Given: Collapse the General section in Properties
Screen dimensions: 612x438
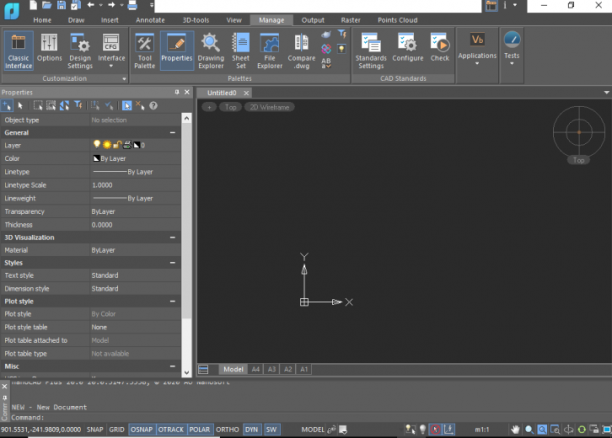Looking at the screenshot, I should 173,133.
